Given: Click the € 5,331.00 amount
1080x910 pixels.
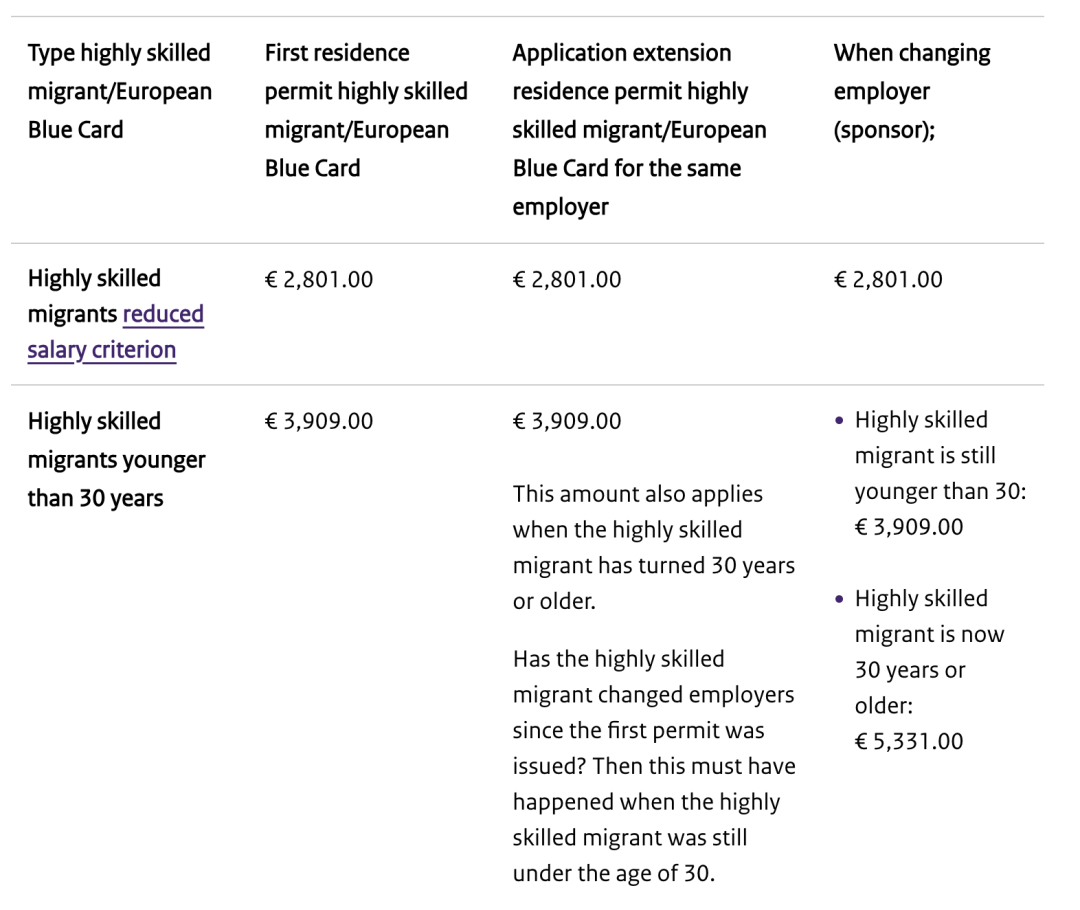Looking at the screenshot, I should pos(909,742).
